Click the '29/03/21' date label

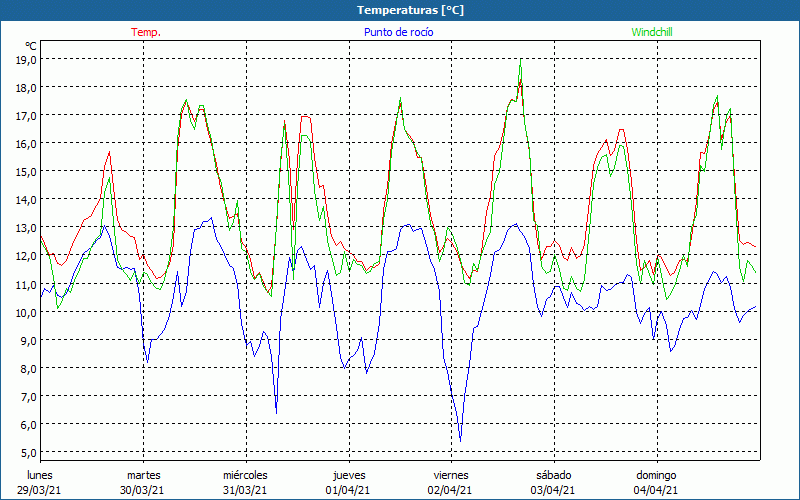tap(39, 490)
